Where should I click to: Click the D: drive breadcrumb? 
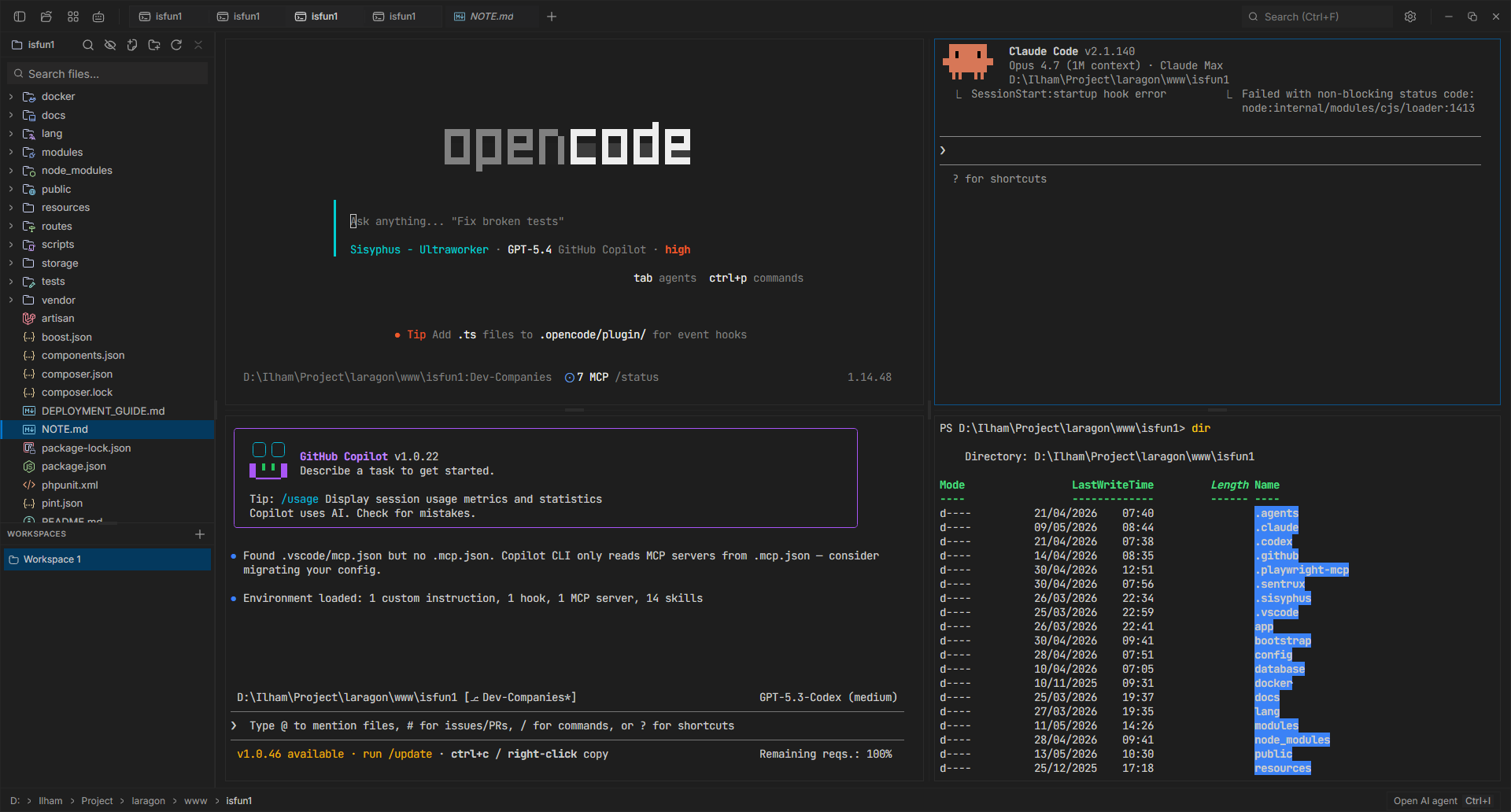tap(15, 801)
